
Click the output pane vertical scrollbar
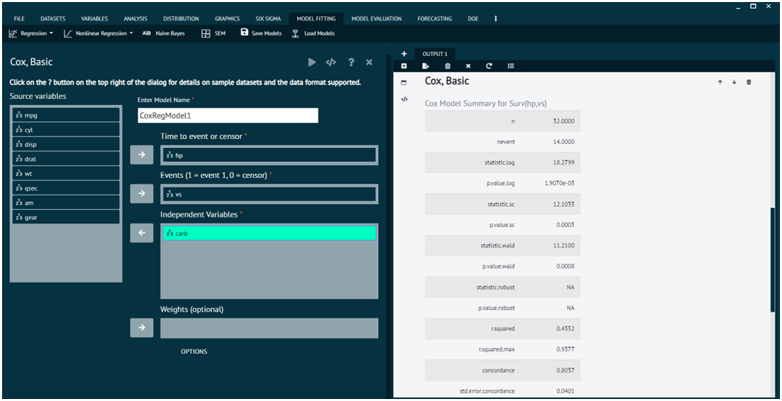[773, 259]
